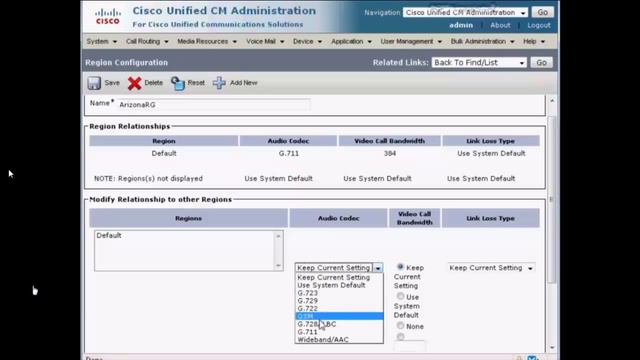
Task: Choose the highlighted GSM codec option
Action: (339, 316)
